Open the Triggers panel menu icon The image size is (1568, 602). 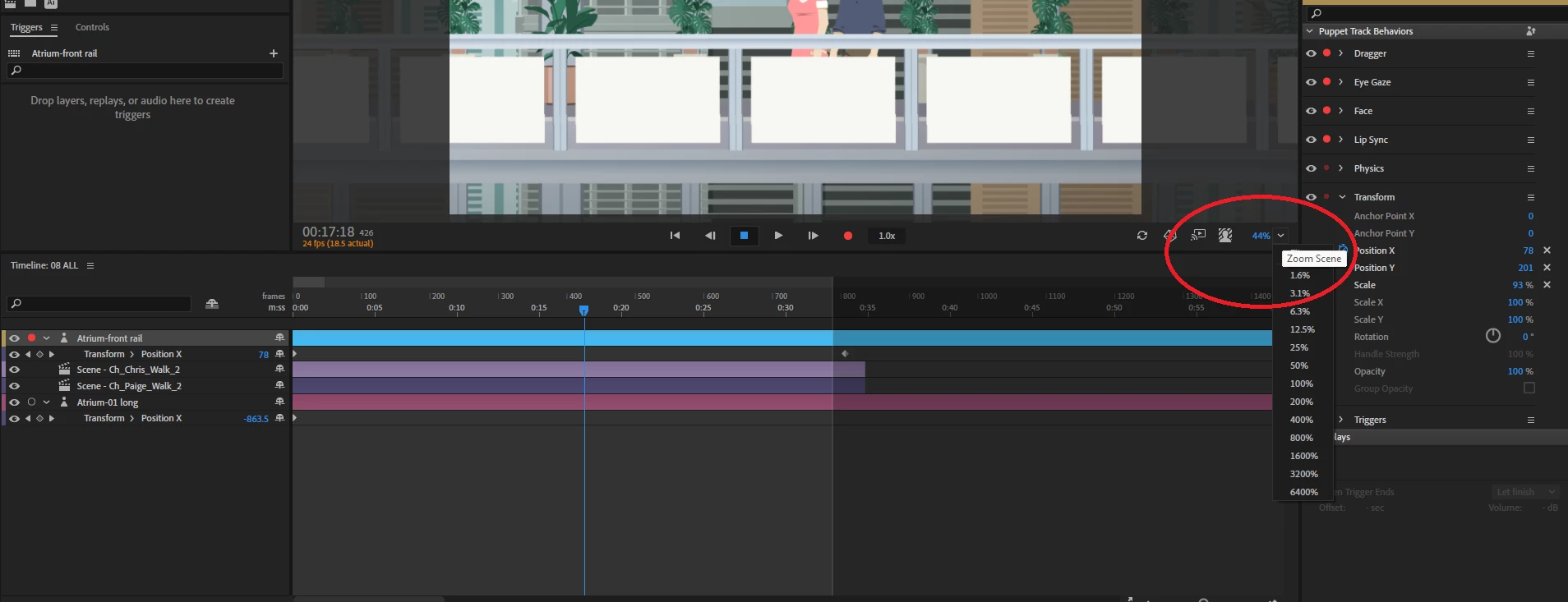(x=54, y=28)
